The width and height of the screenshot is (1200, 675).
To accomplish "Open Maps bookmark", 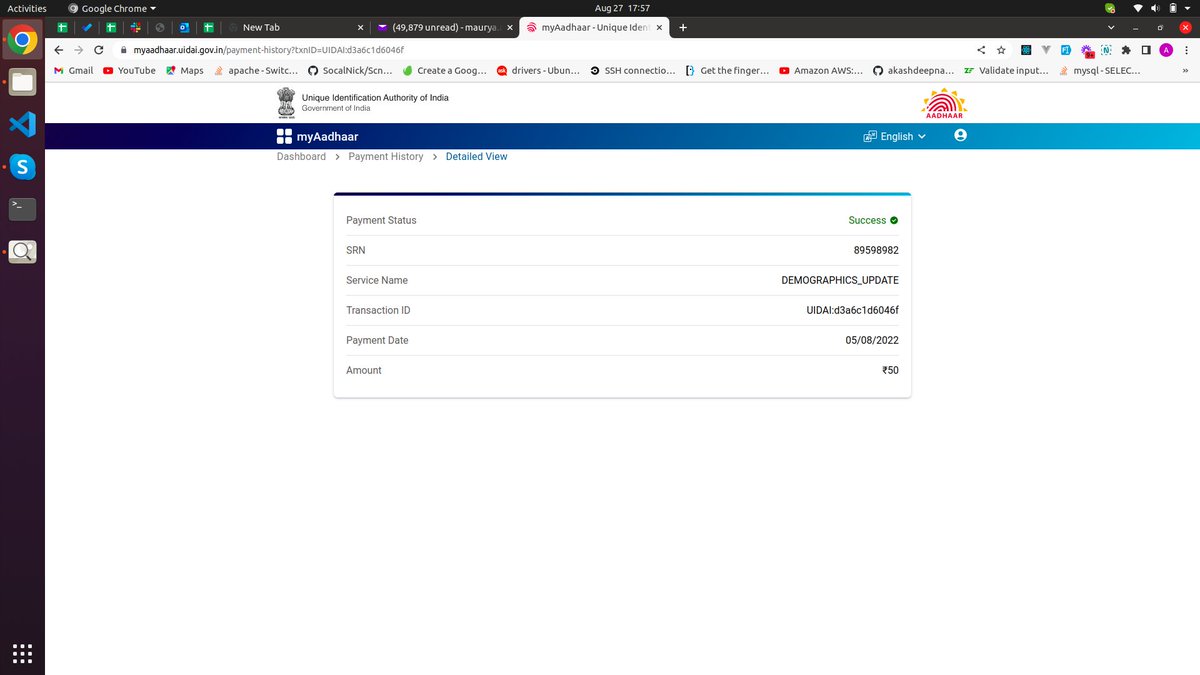I will (185, 71).
